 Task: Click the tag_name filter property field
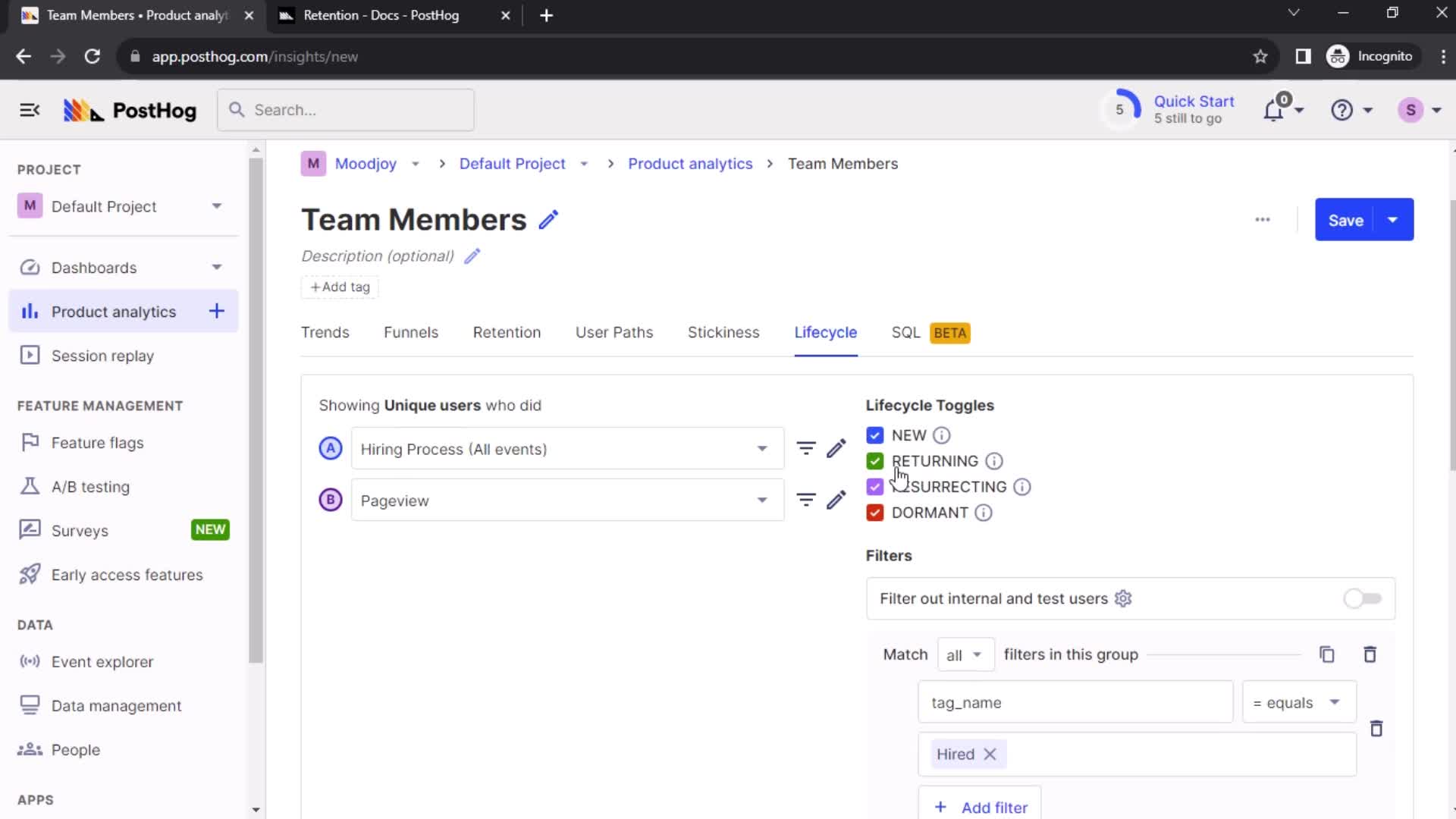[1075, 702]
